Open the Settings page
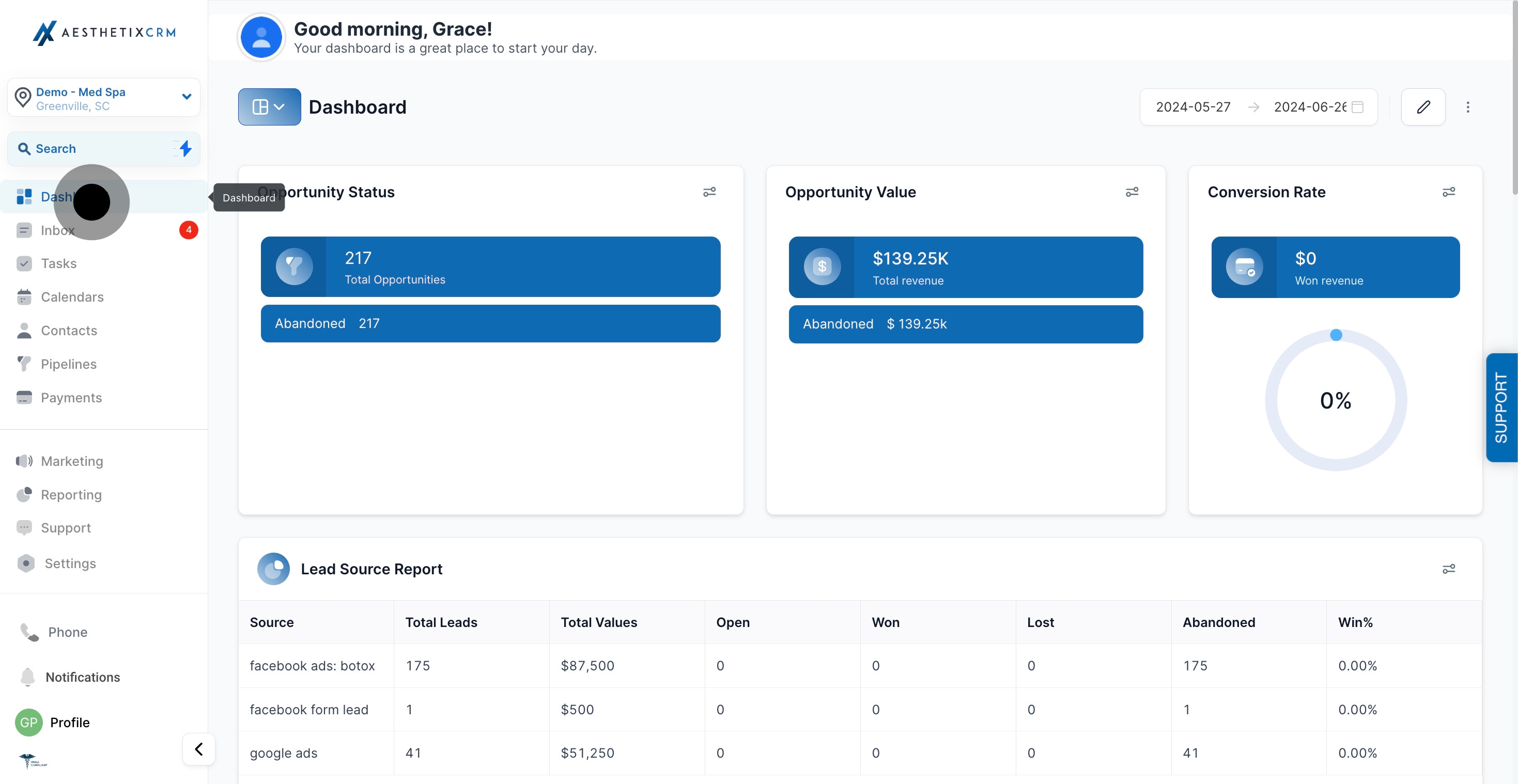 coord(70,563)
